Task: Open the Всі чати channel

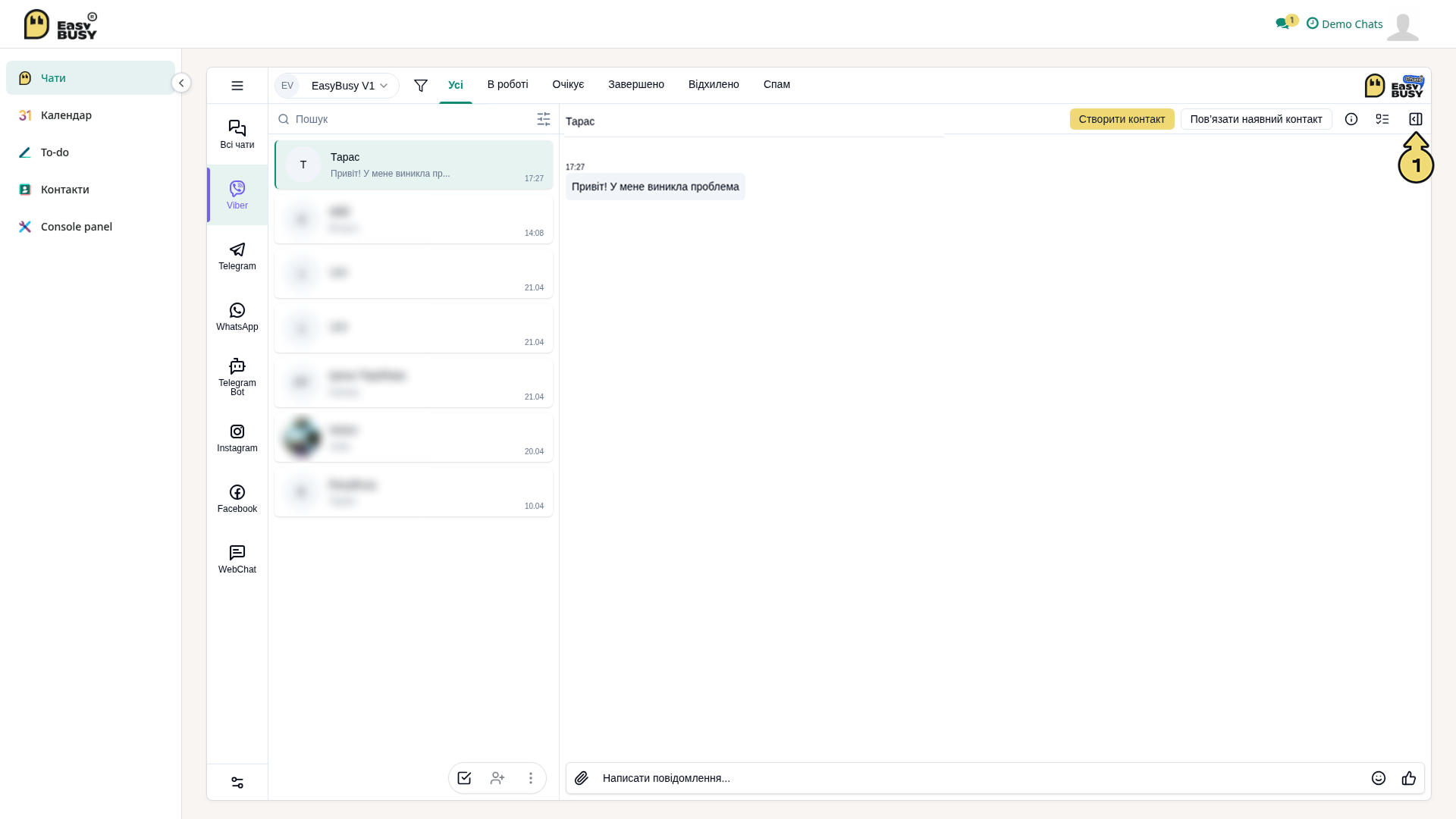Action: (x=237, y=134)
